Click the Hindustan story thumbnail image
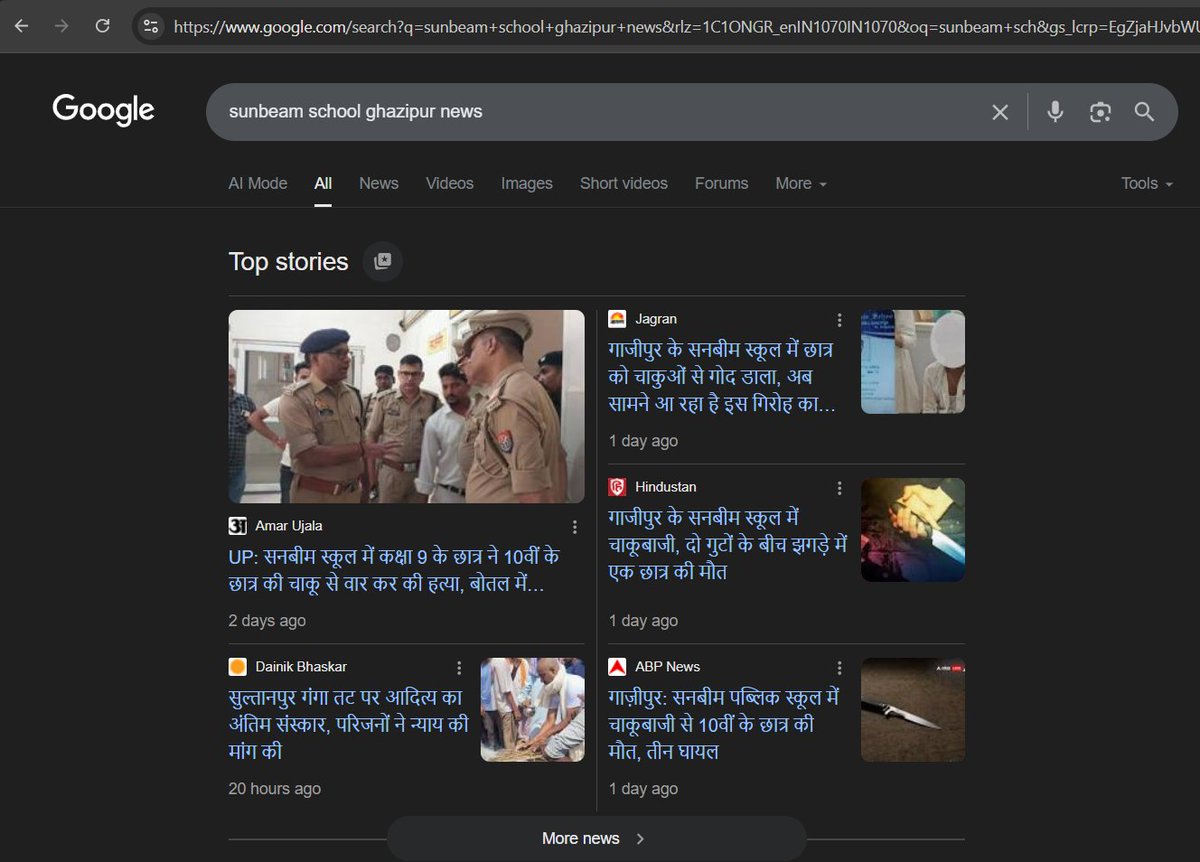This screenshot has width=1200, height=862. click(913, 530)
